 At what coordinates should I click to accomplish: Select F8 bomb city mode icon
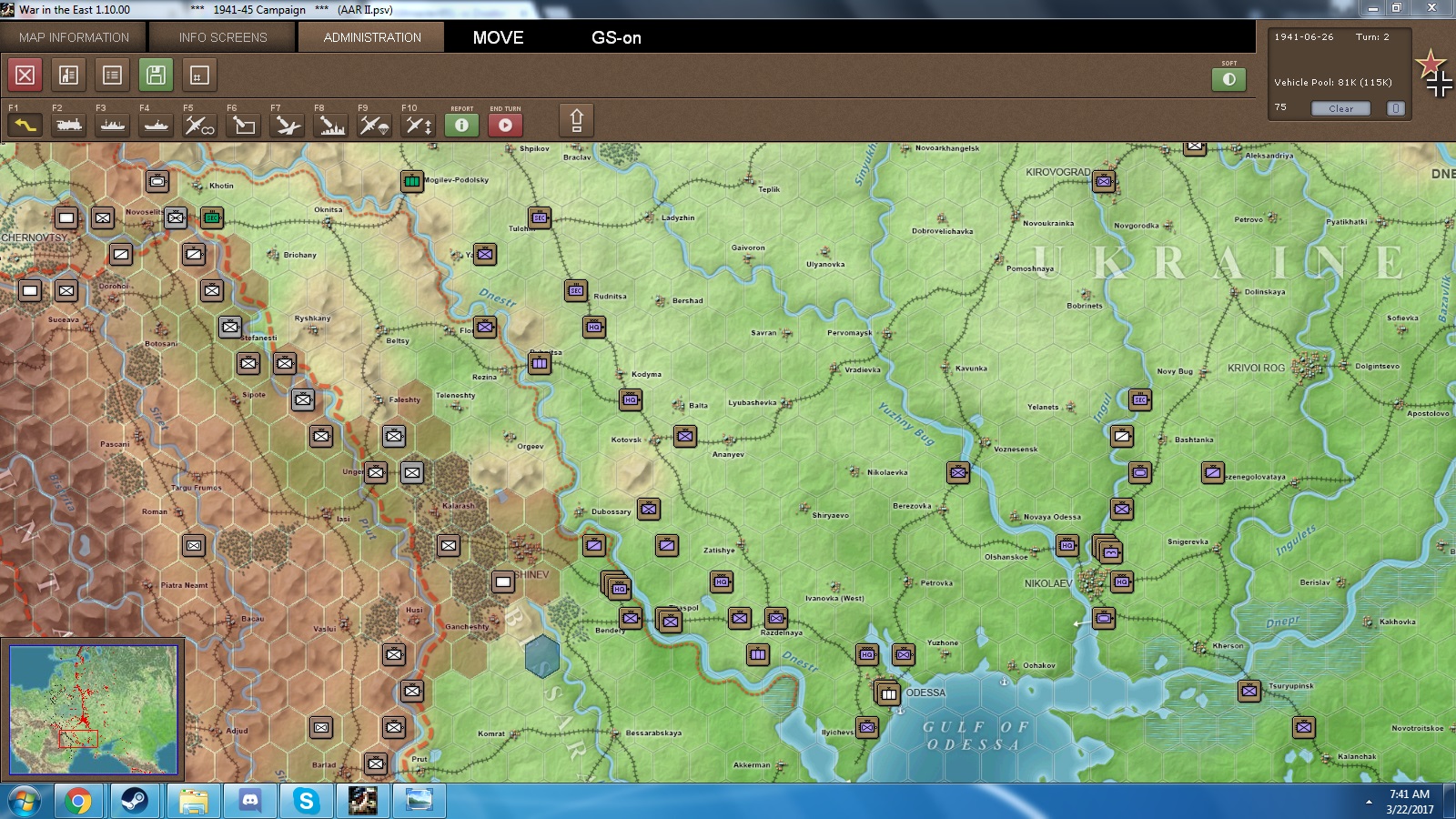(x=331, y=126)
